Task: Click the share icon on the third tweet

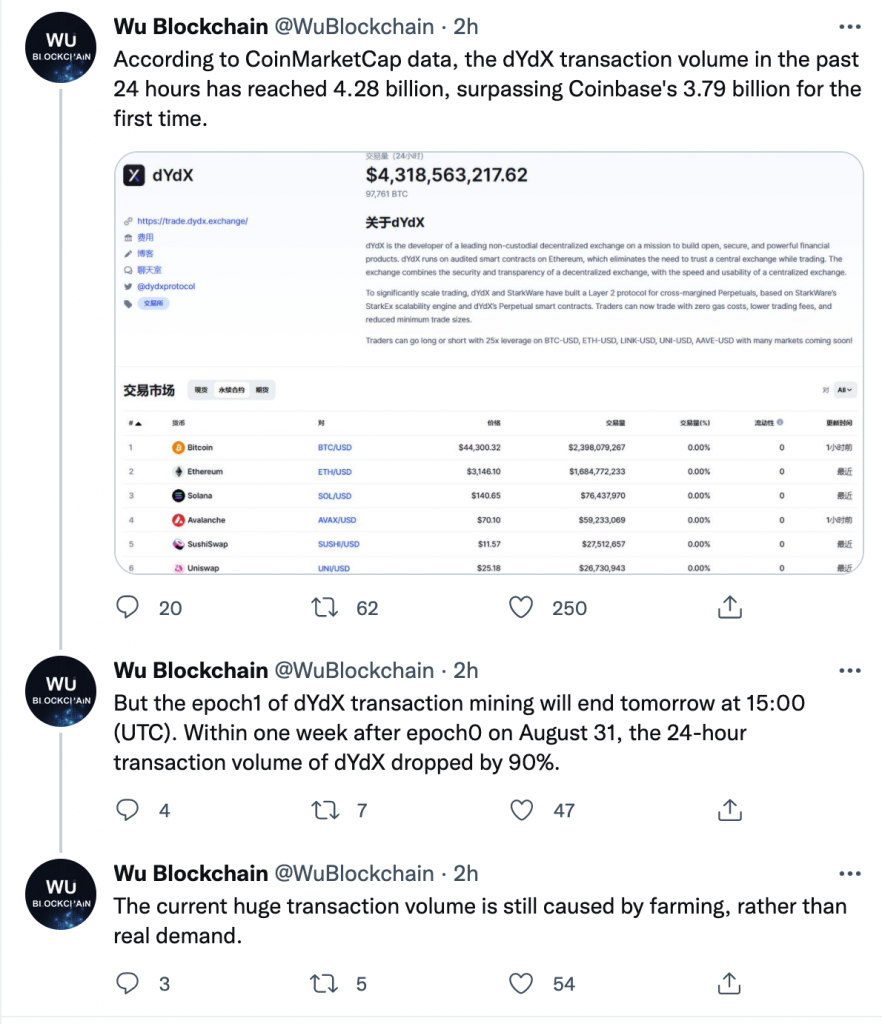Action: point(729,984)
